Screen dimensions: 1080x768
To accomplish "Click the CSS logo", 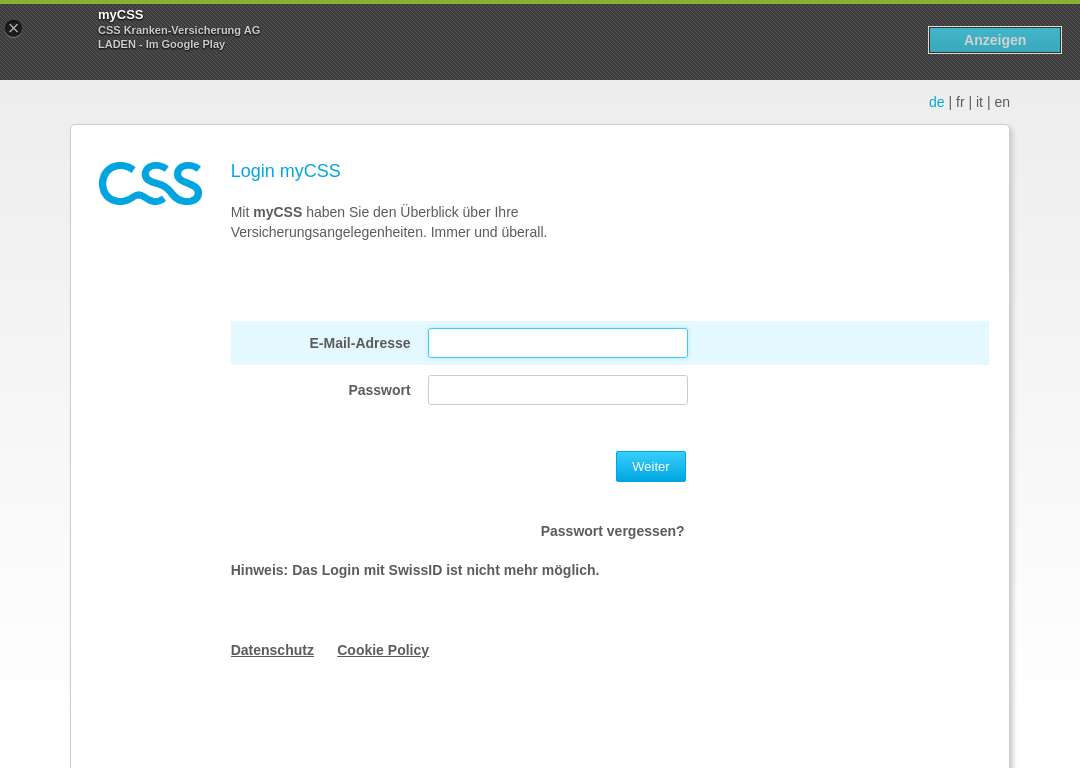I will (x=150, y=183).
